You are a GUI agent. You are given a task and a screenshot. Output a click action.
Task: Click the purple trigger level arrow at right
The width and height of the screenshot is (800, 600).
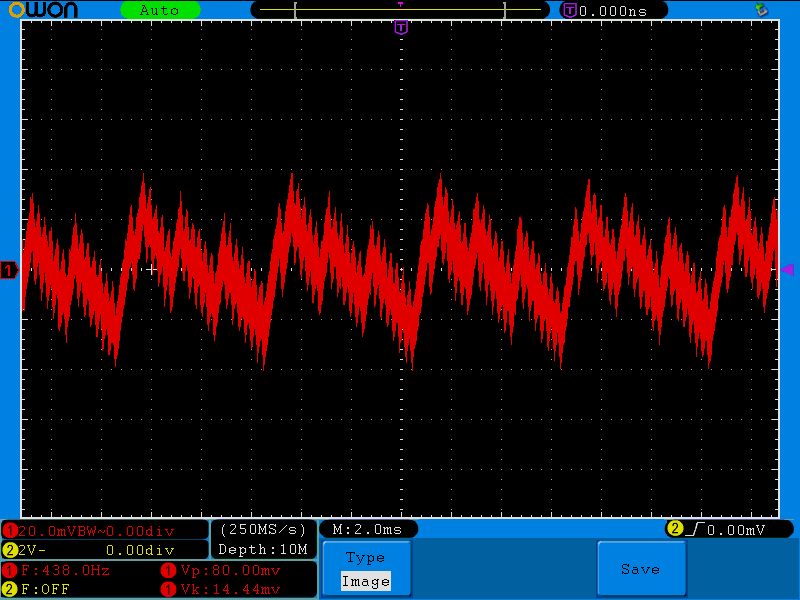click(787, 269)
